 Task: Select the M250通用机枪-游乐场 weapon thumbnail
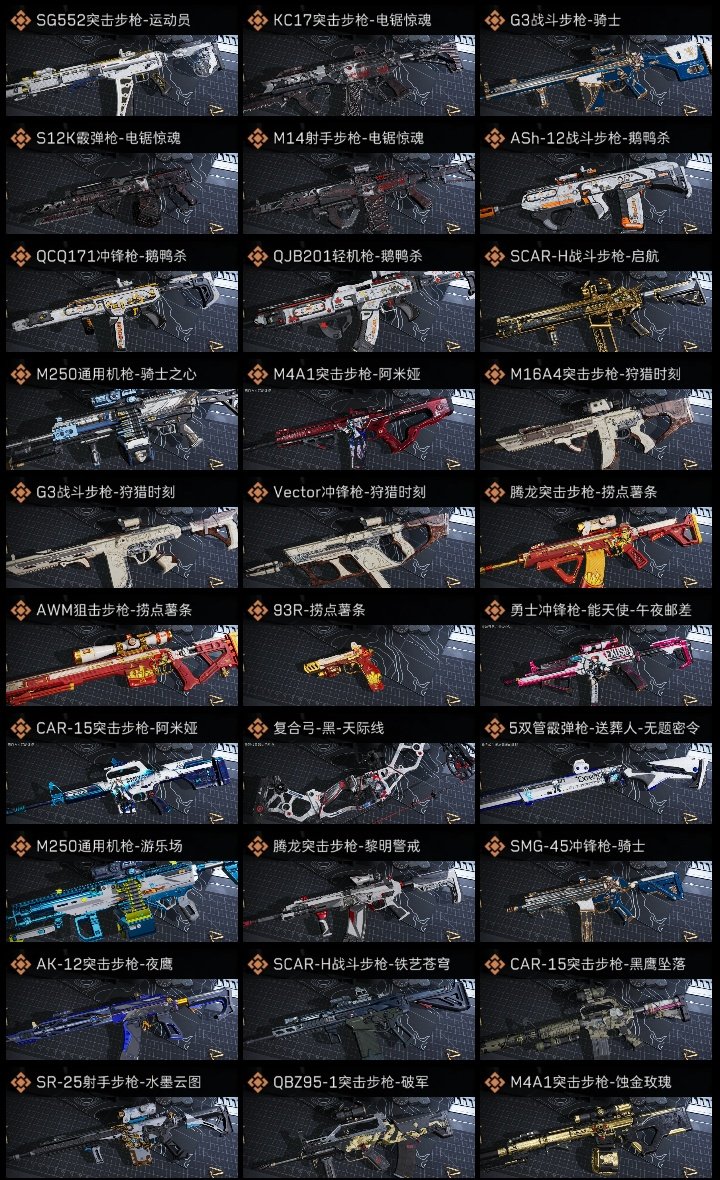pos(122,901)
